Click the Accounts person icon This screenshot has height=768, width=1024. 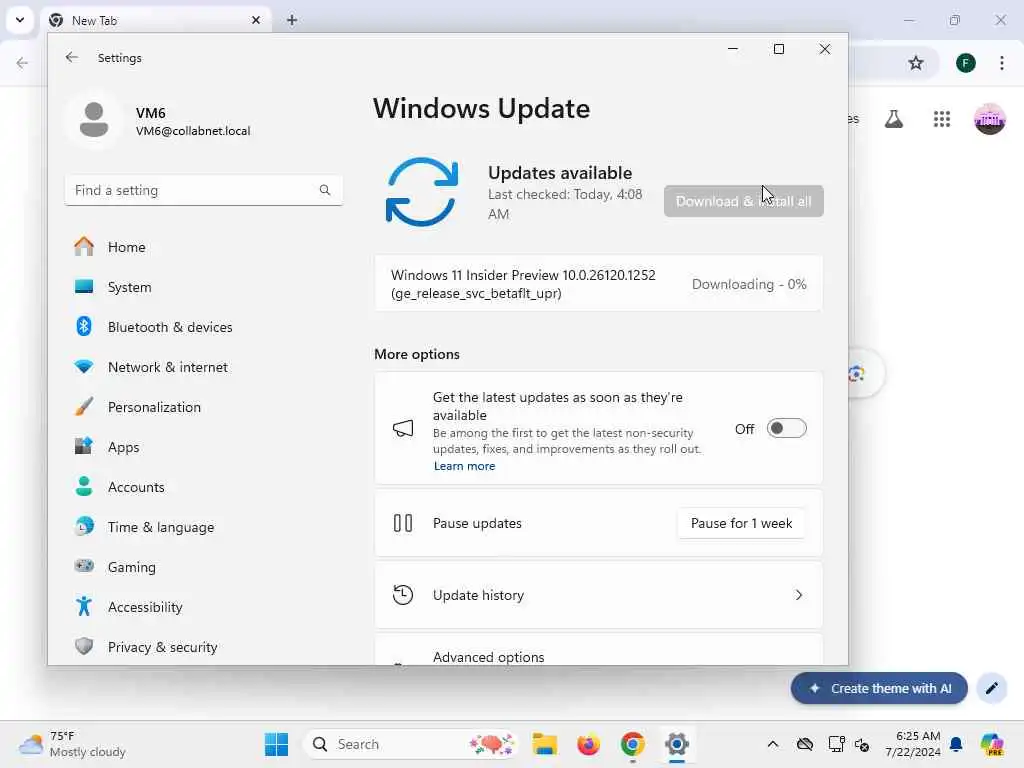tap(84, 487)
